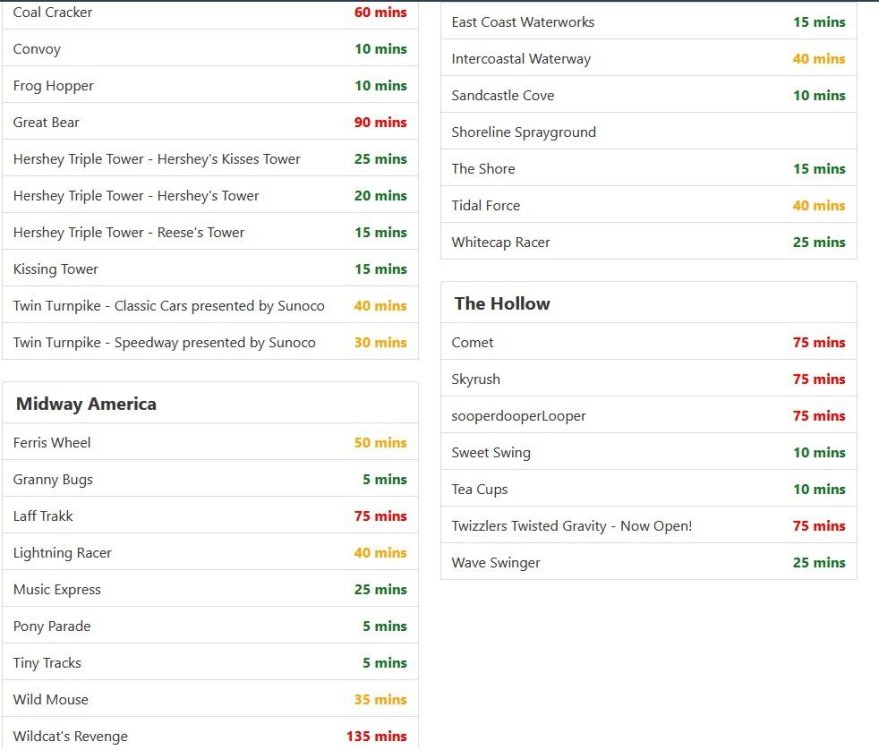Click the Midway America section header
The width and height of the screenshot is (879, 750).
(x=86, y=404)
